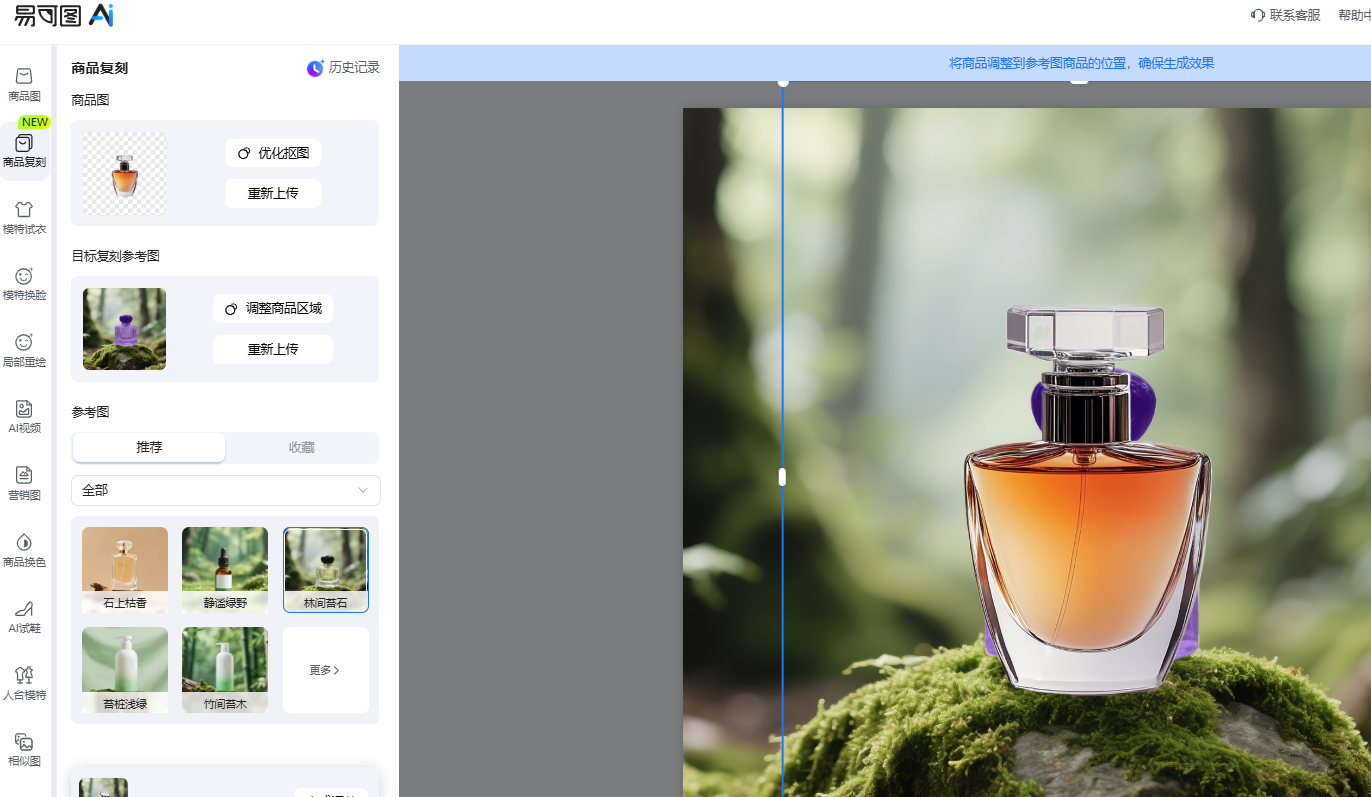Open the 商品换色 tool
The width and height of the screenshot is (1371, 797).
coord(24,549)
